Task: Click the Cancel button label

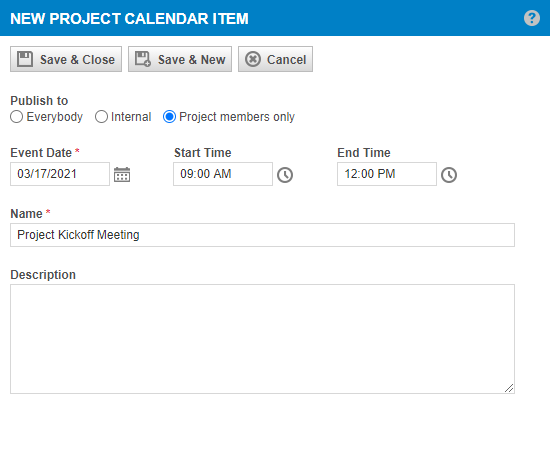Action: point(287,60)
